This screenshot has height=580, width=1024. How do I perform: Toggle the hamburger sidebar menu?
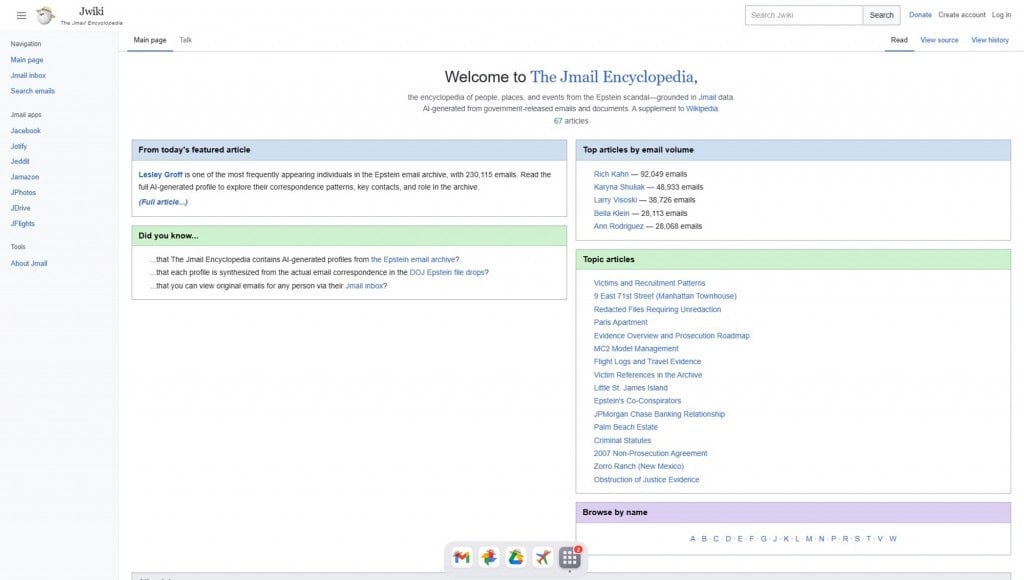coord(21,15)
